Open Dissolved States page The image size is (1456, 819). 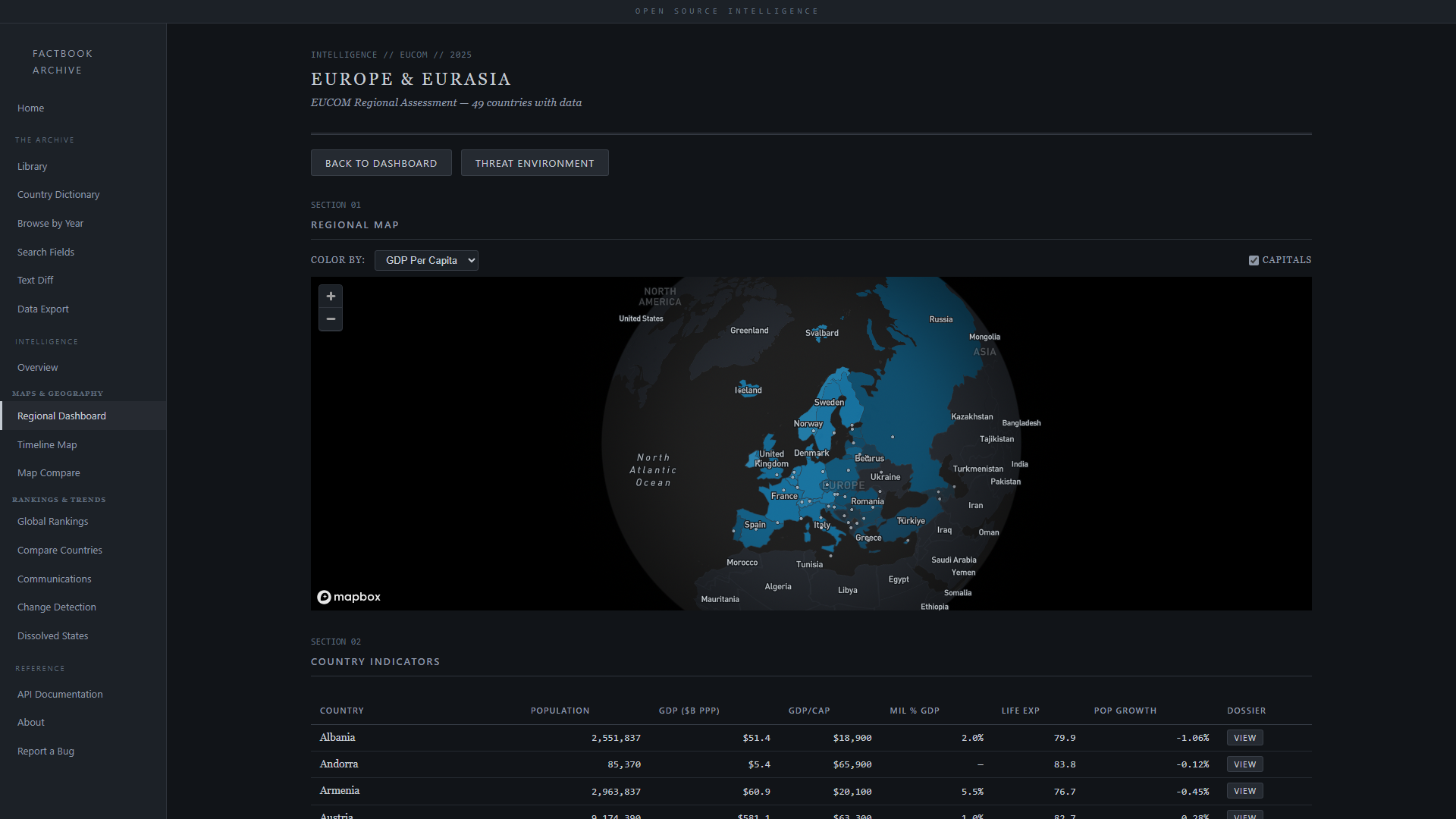(53, 636)
